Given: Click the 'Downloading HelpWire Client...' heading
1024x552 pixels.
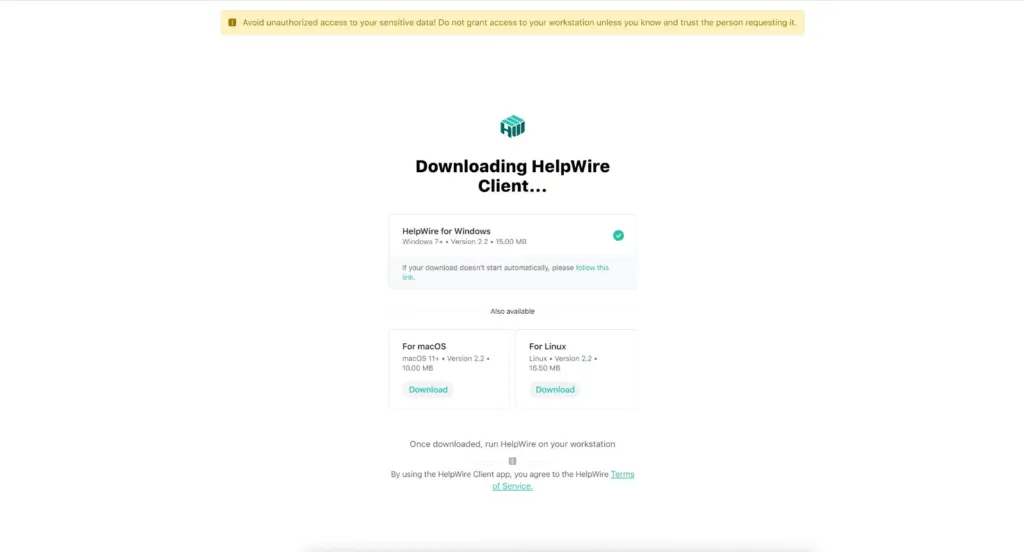Looking at the screenshot, I should tap(513, 176).
